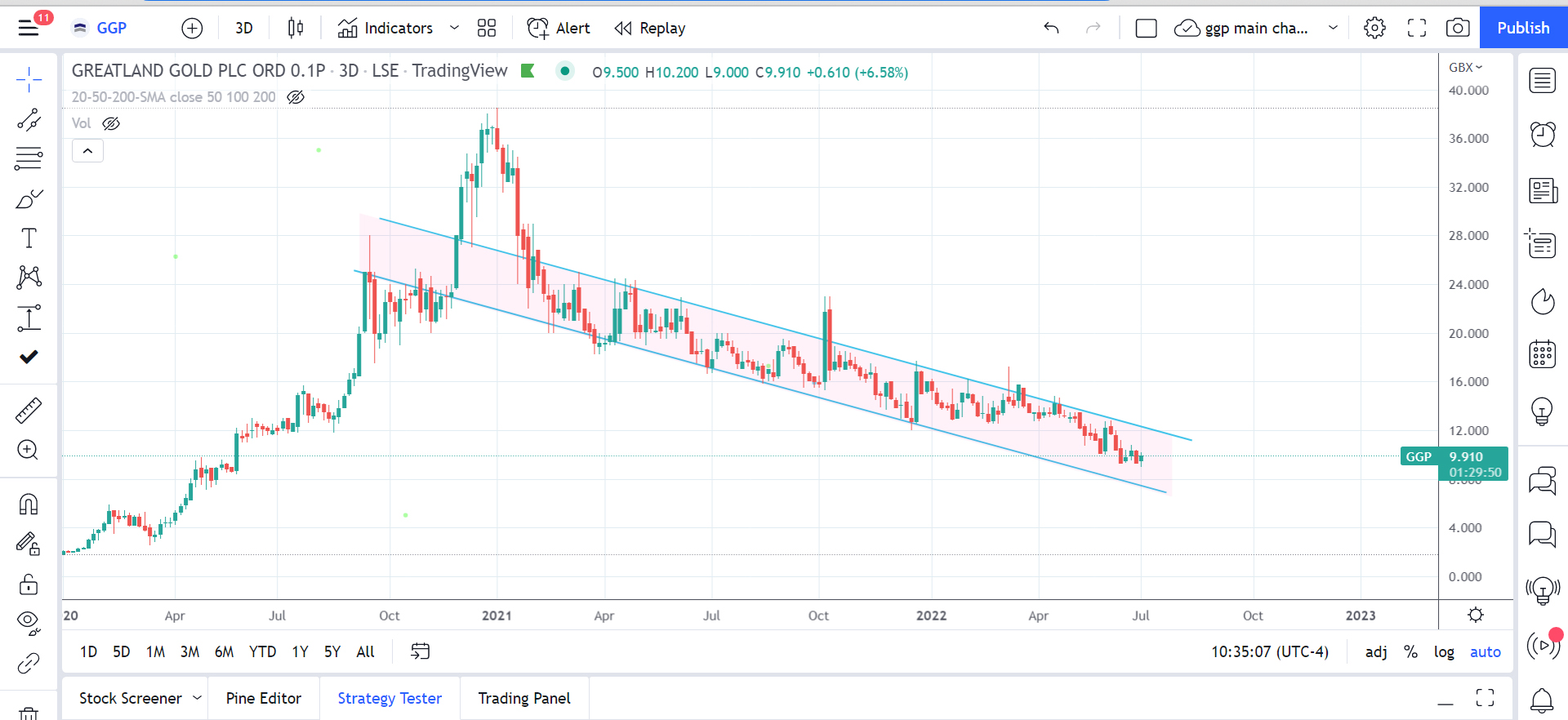
Task: Switch to the Strategy Tester tab
Action: (390, 698)
